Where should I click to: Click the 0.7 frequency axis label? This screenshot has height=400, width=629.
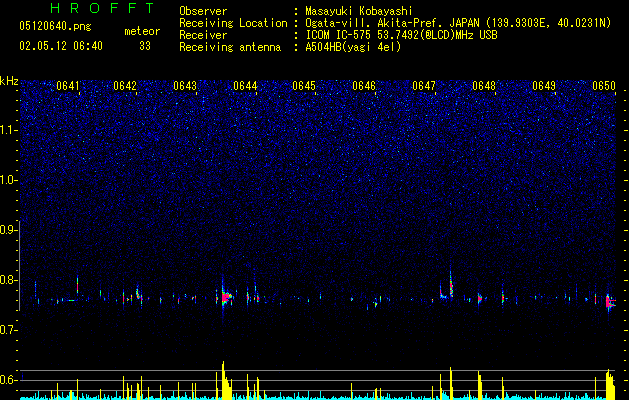pyautogui.click(x=9, y=330)
